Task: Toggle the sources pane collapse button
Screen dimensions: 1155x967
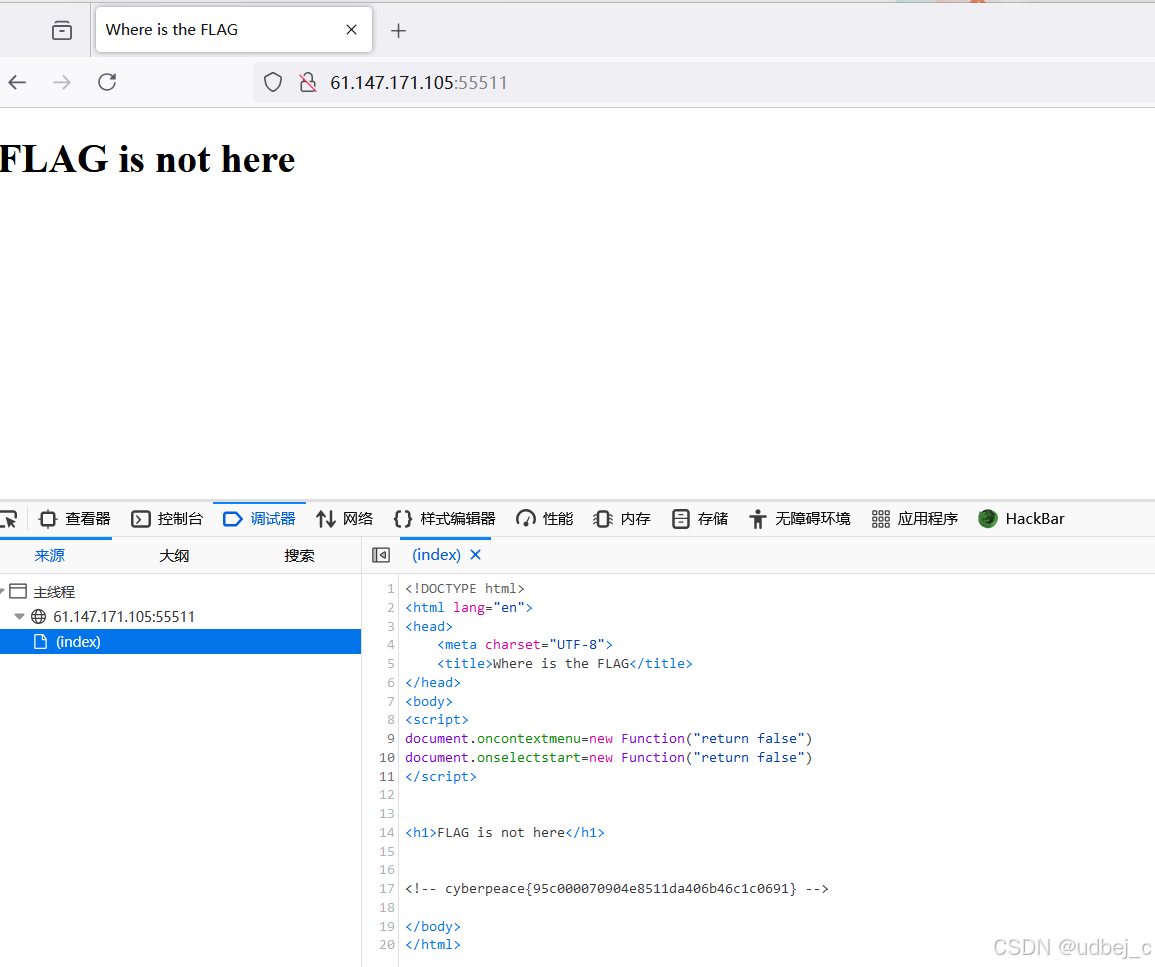Action: point(381,555)
